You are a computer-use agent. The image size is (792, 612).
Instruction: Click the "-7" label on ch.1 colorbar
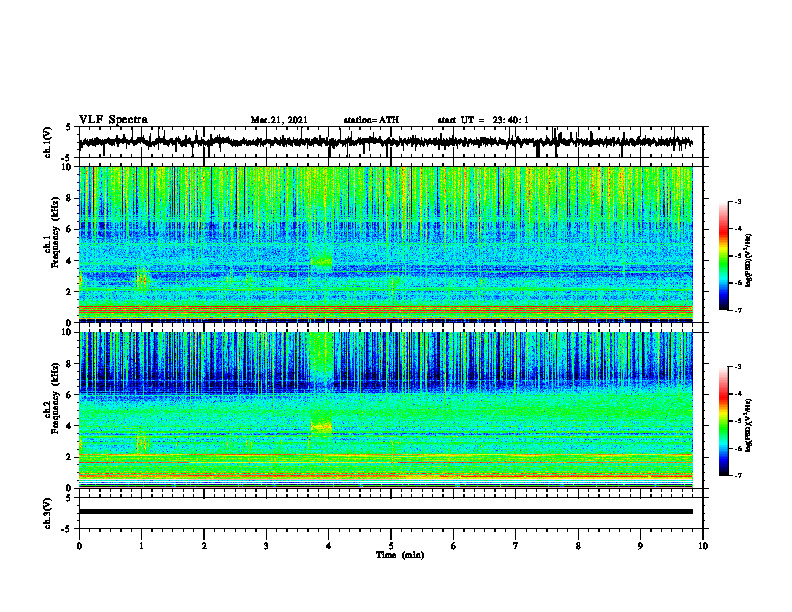[738, 310]
